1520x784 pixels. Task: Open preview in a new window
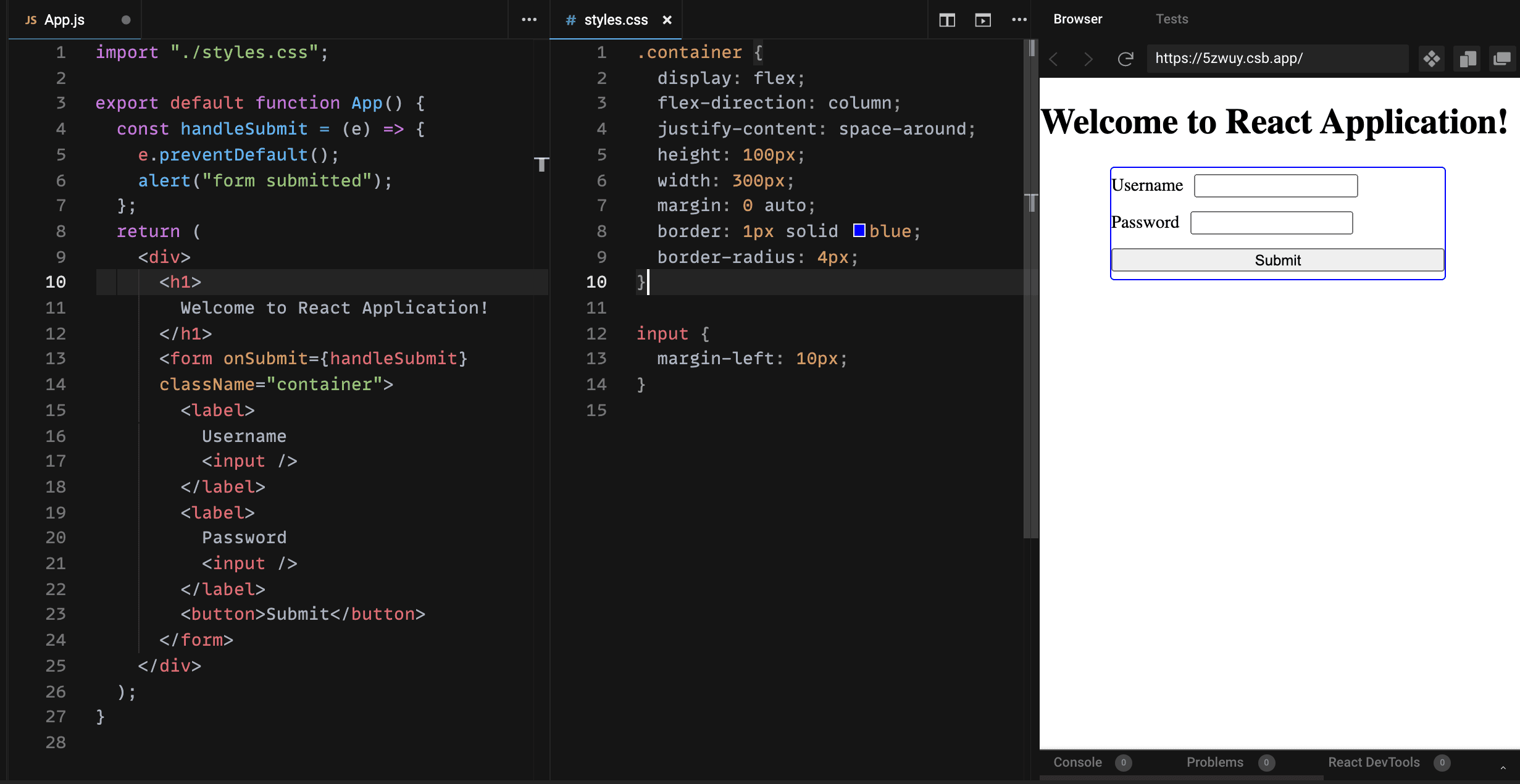pos(1502,59)
